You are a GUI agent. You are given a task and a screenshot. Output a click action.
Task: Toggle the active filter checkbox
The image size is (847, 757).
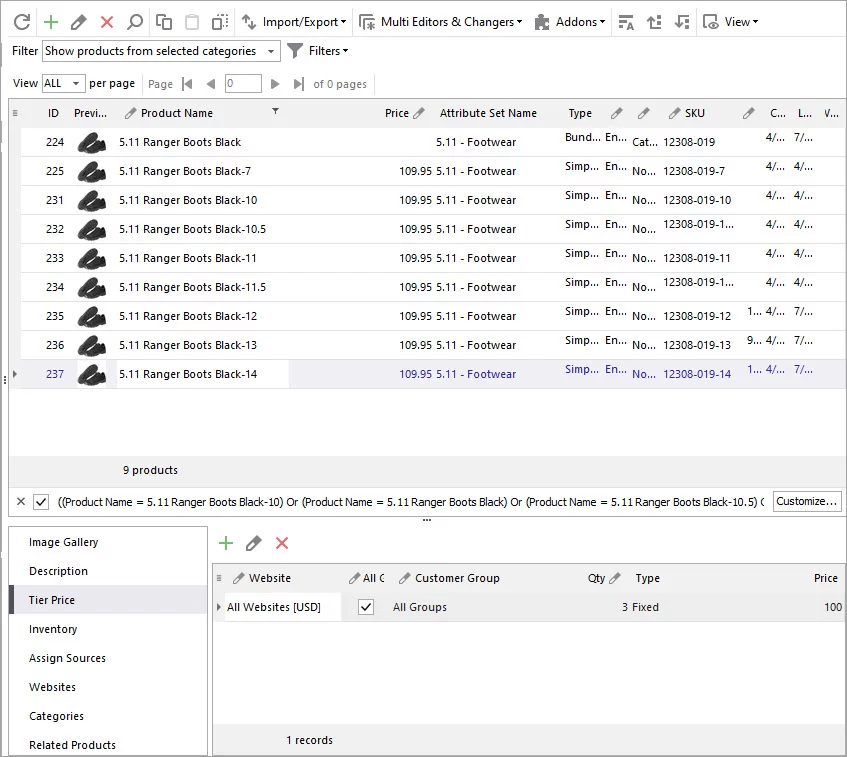41,502
